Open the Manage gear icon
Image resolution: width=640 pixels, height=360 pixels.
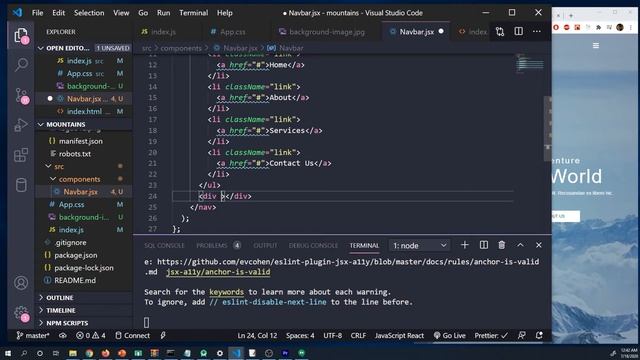click(x=21, y=313)
